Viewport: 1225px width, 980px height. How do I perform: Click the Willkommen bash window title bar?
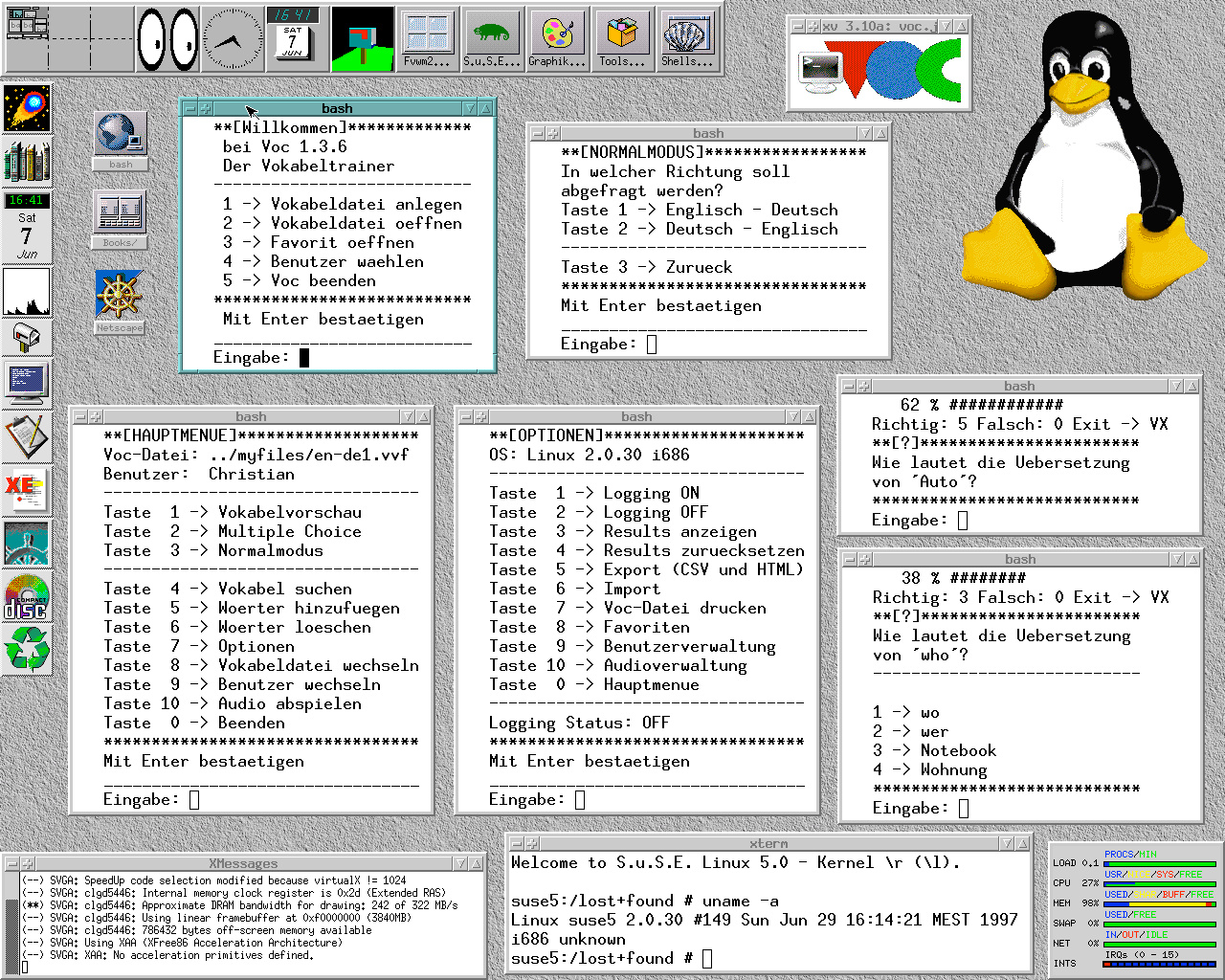click(x=337, y=108)
